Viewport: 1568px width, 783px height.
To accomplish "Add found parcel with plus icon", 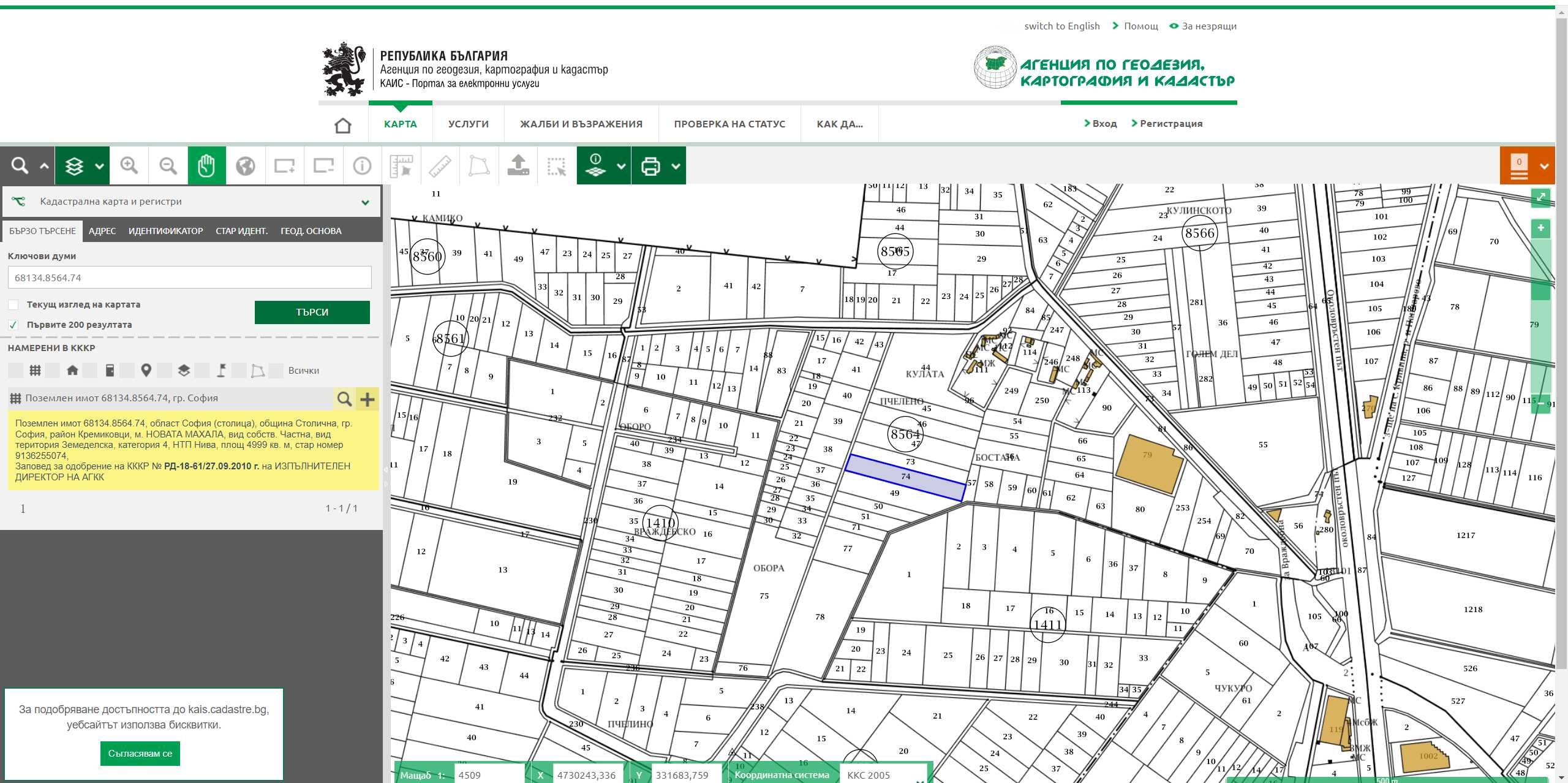I will [367, 399].
